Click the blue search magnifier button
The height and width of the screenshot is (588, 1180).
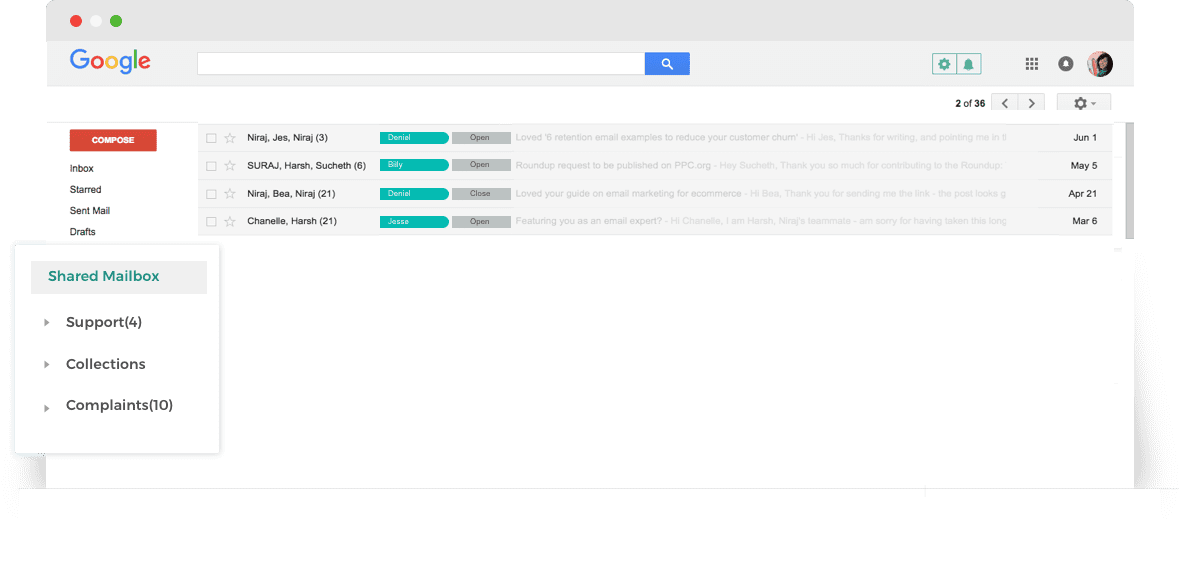point(667,64)
